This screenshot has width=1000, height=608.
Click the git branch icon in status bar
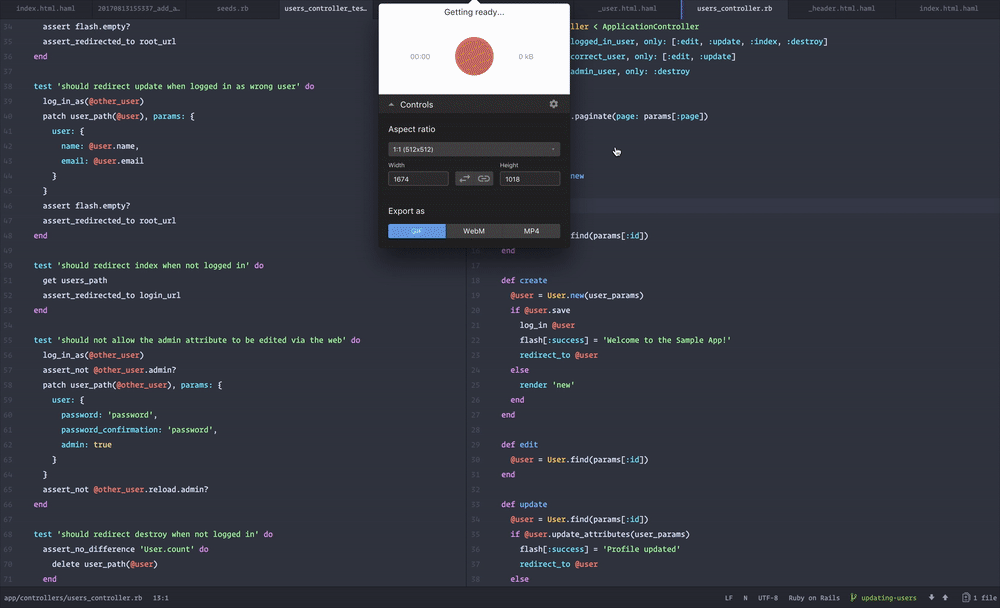pos(853,598)
